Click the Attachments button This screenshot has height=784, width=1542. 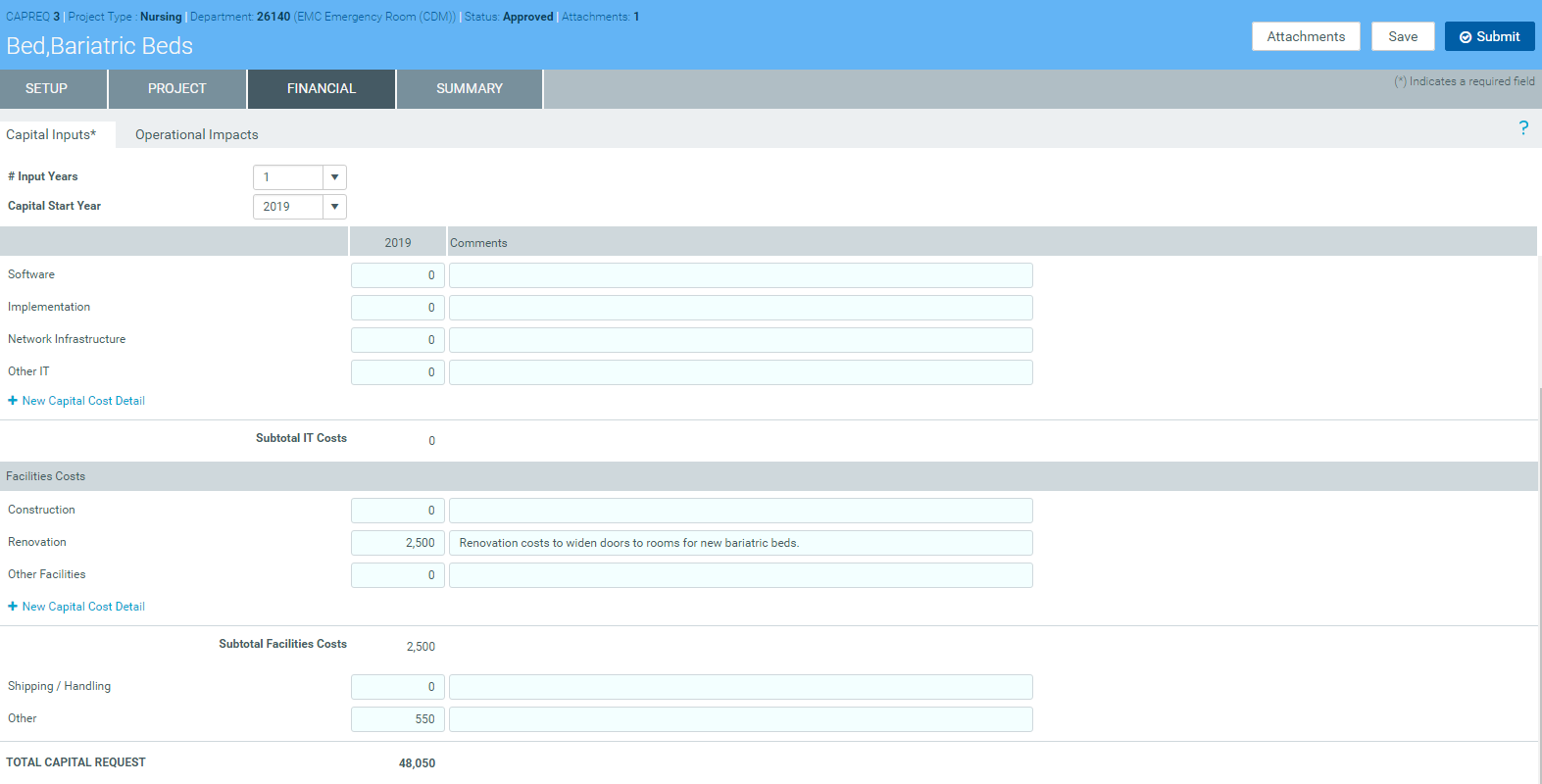point(1305,36)
